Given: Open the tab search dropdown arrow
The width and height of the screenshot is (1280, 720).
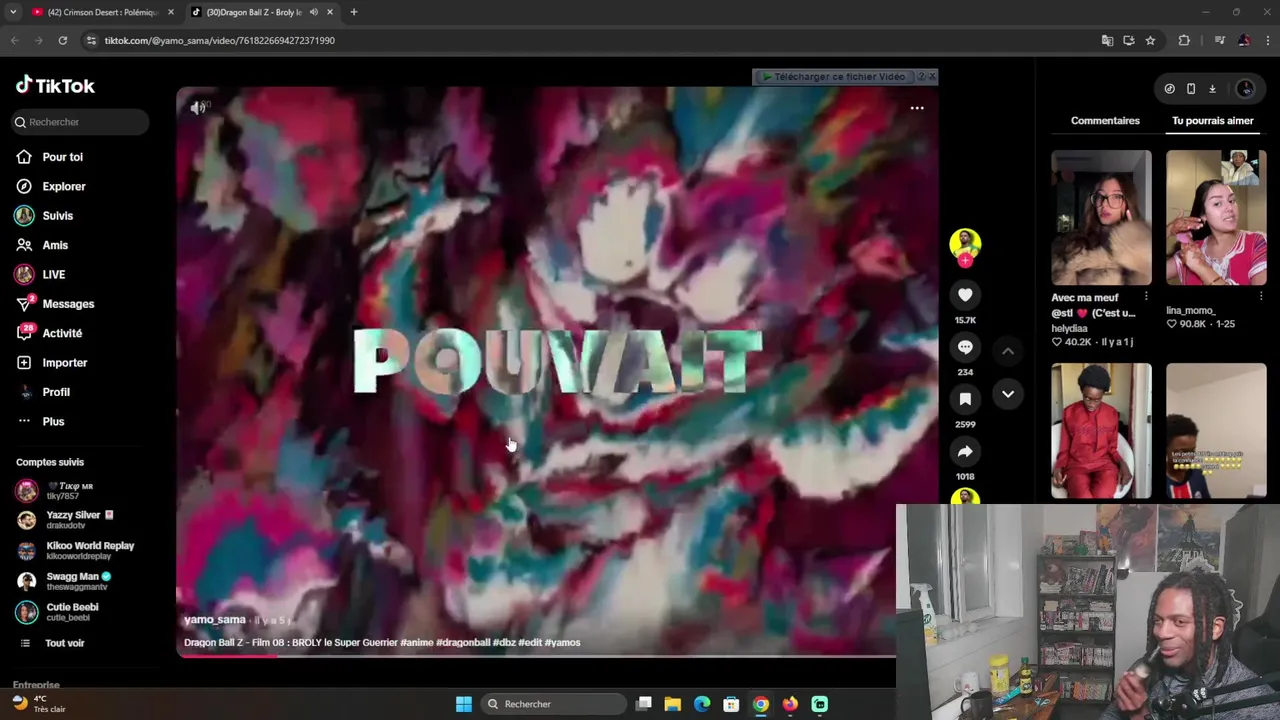Looking at the screenshot, I should (13, 12).
